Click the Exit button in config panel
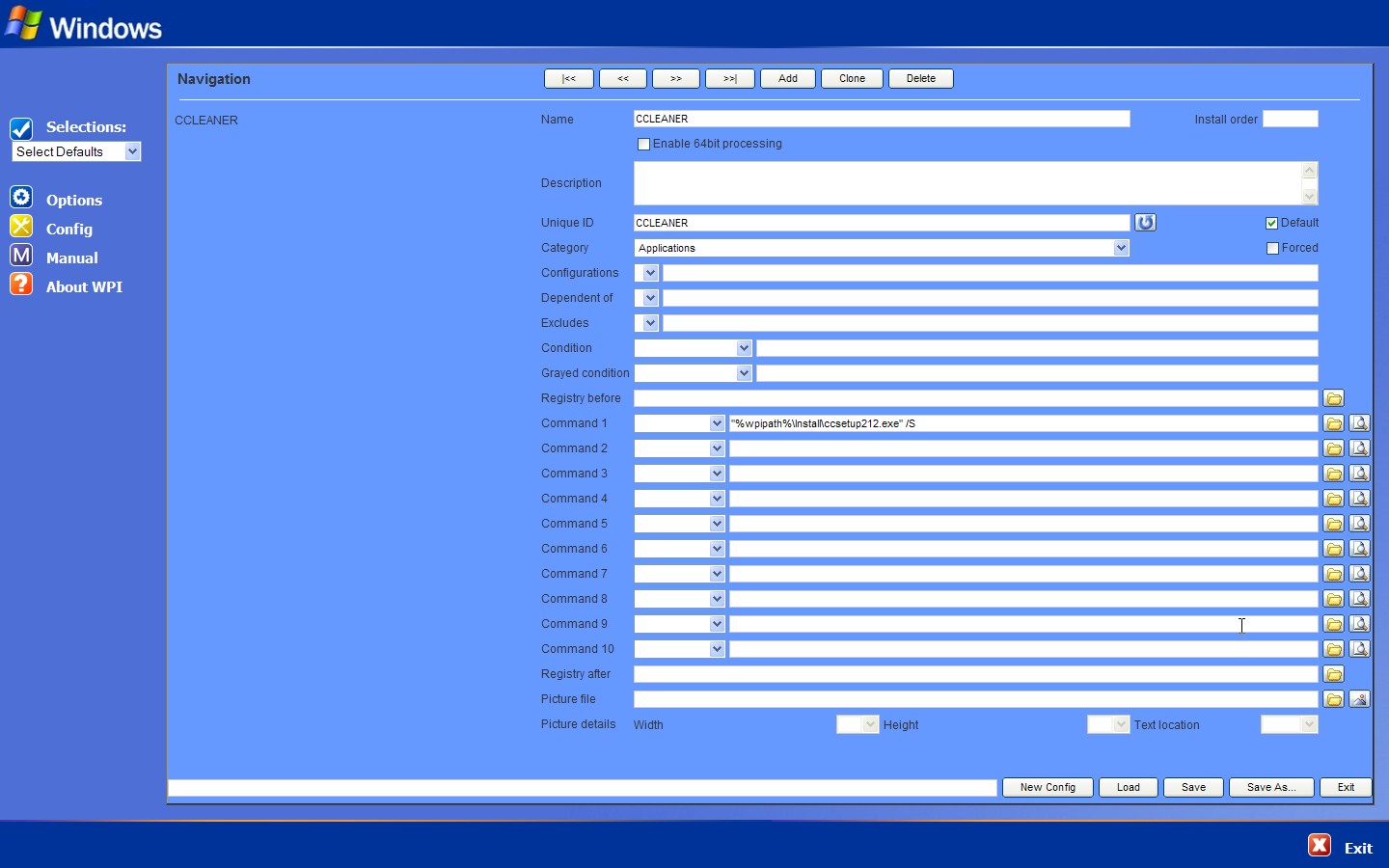The width and height of the screenshot is (1389, 868). pyautogui.click(x=1346, y=787)
